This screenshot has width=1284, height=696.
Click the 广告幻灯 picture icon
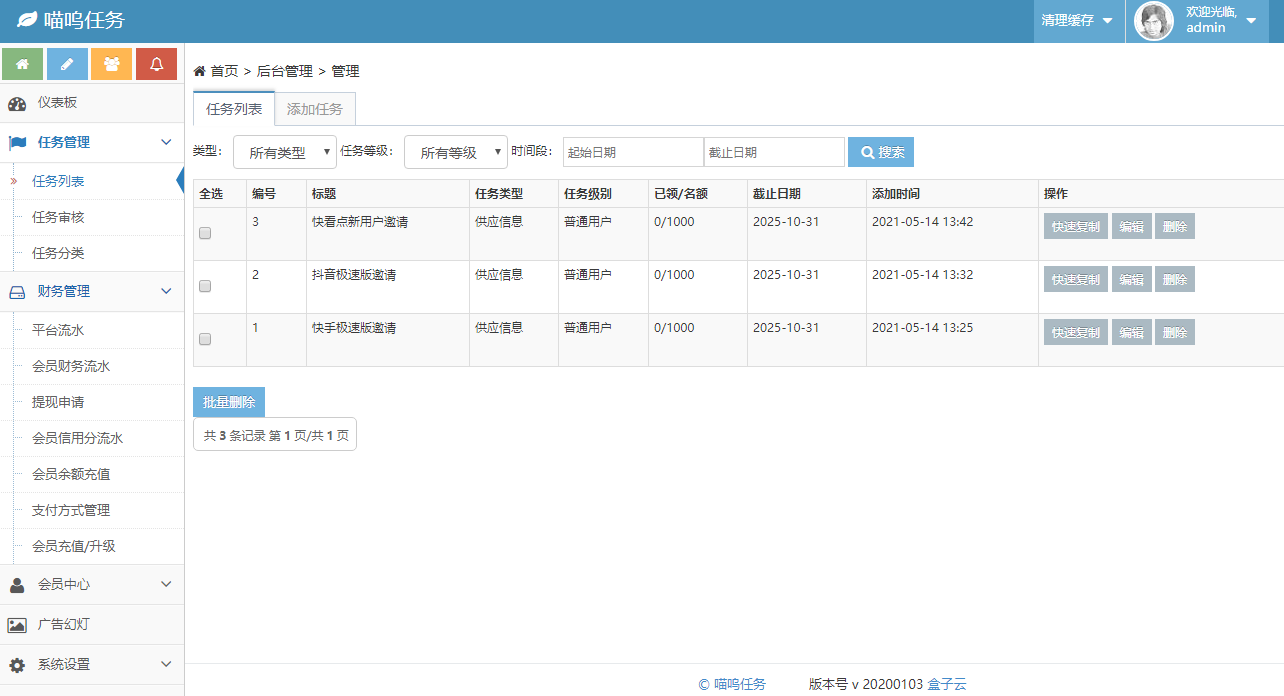tap(17, 625)
